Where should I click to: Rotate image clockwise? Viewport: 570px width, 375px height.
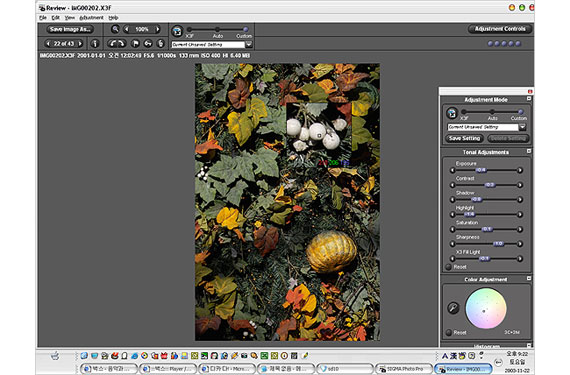121,44
